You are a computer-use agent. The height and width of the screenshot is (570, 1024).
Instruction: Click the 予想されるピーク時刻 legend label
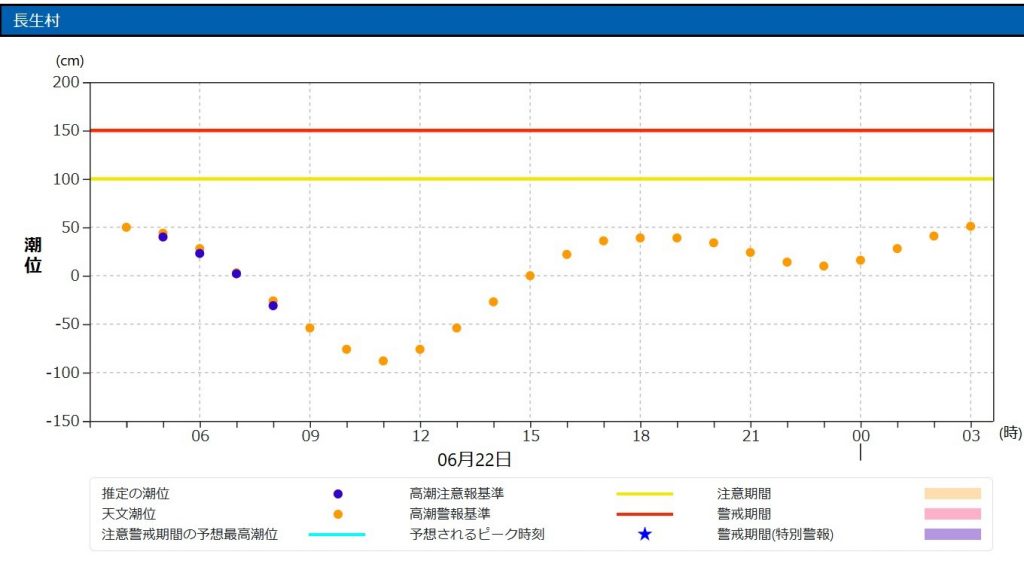click(x=477, y=534)
